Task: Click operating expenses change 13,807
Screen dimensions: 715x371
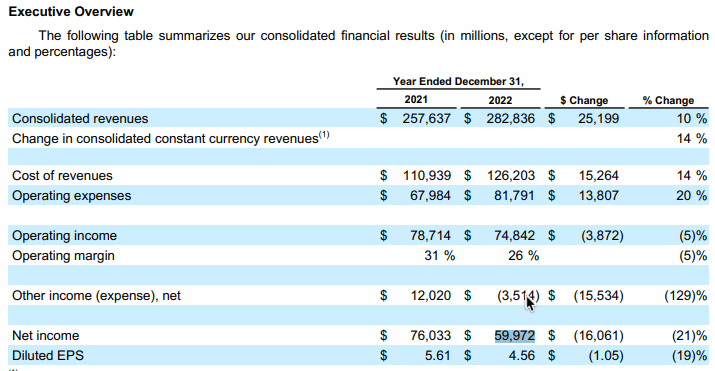Action: [599, 196]
